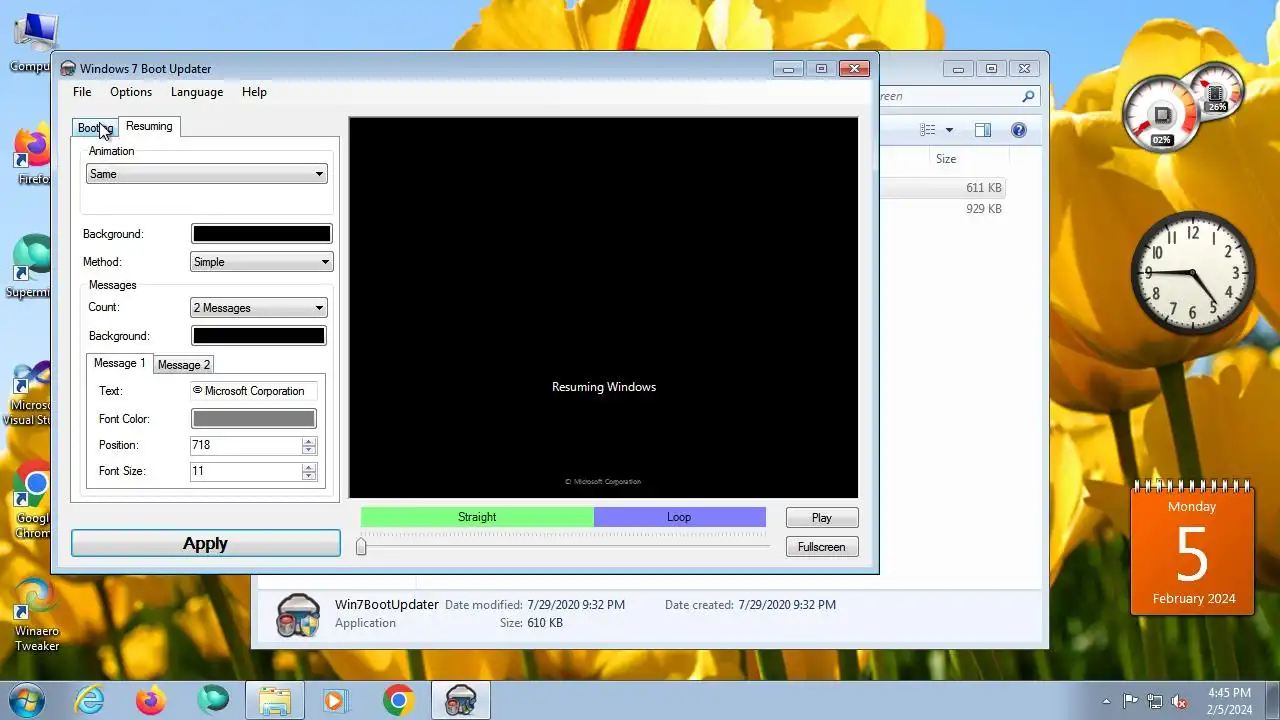This screenshot has width=1280, height=720.
Task: Click the Apply button
Action: coord(206,544)
